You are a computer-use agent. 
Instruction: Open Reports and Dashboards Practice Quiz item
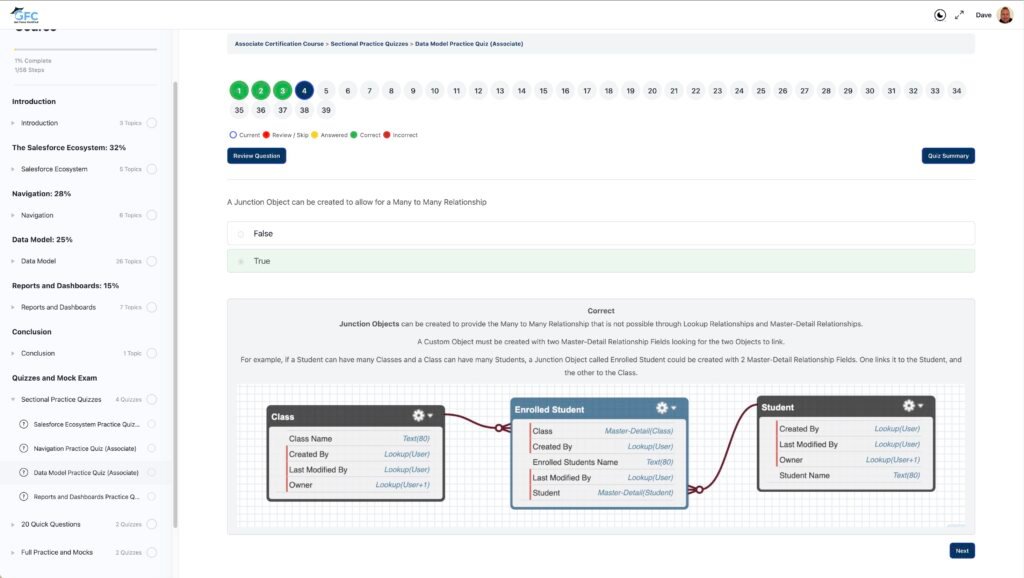click(86, 496)
